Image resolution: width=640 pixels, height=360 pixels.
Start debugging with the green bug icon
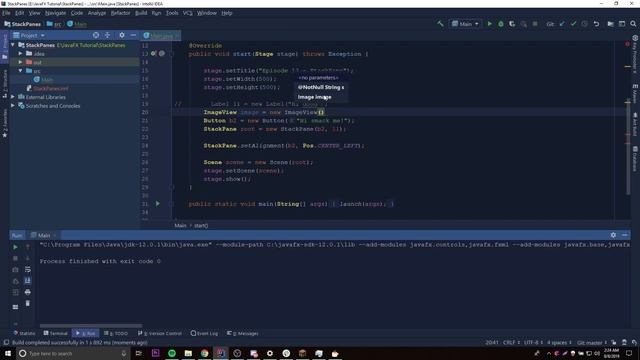(501, 24)
